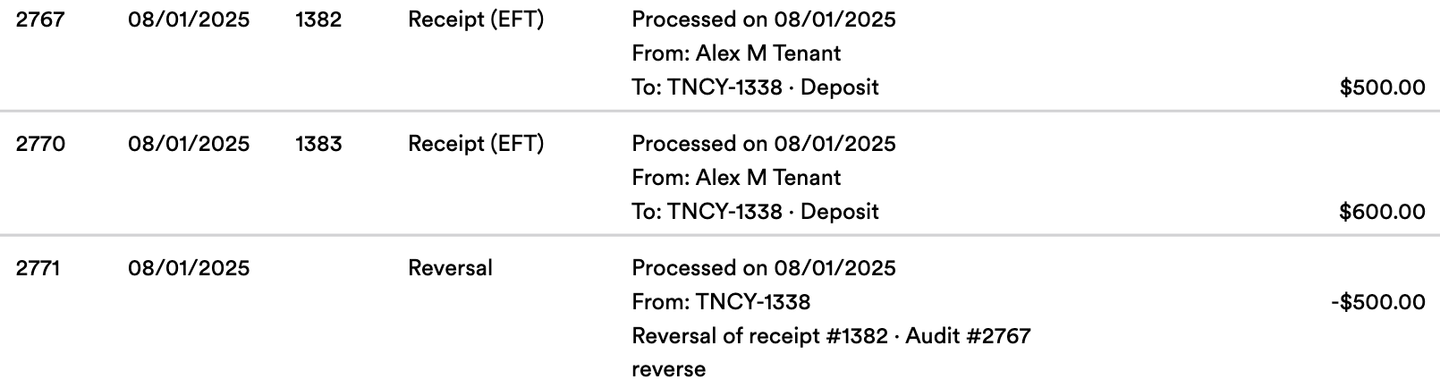Click Receipt (EFT) for receipt 1382
This screenshot has height=386, width=1440.
click(x=476, y=20)
